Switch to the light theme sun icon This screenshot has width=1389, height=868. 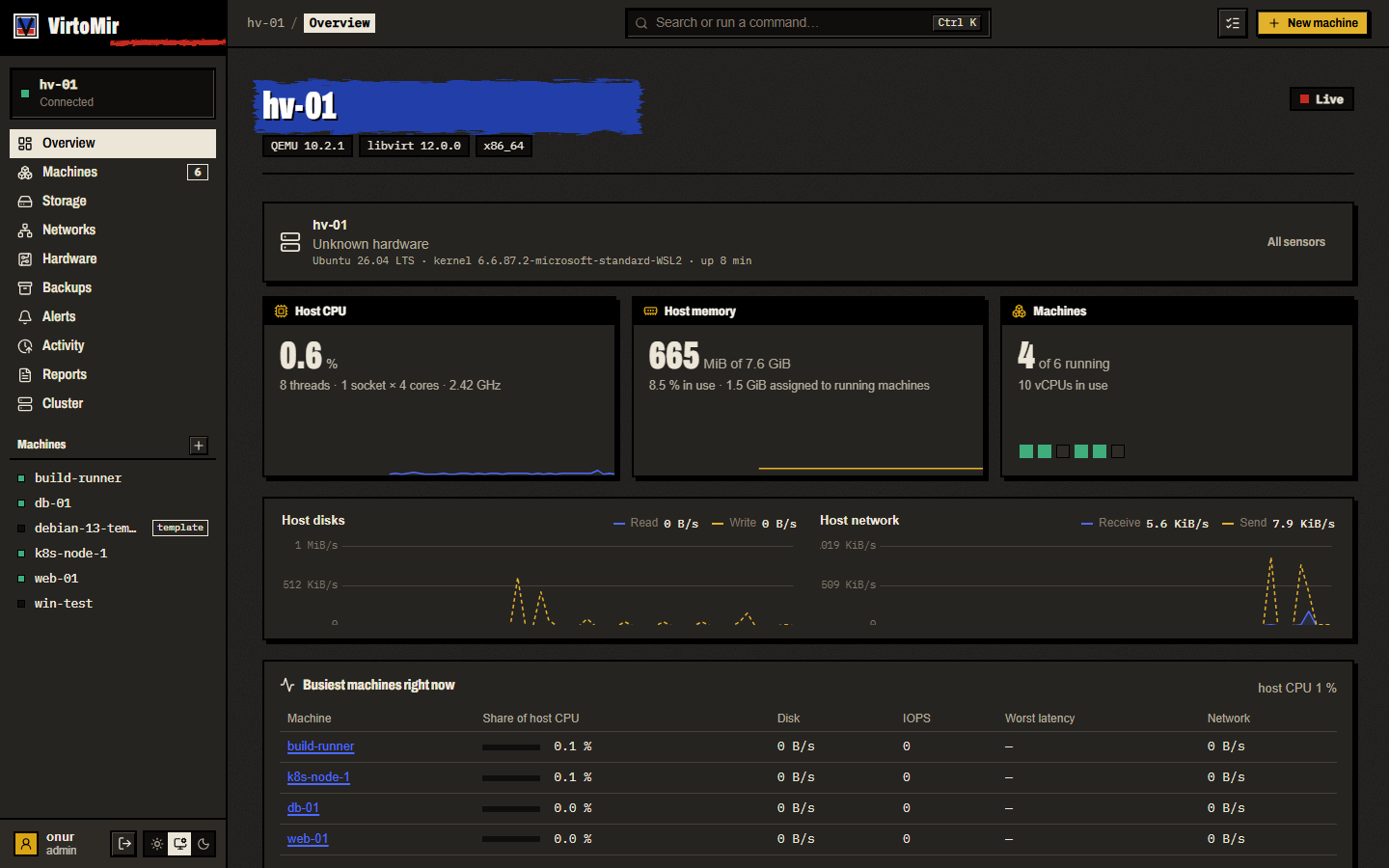tap(157, 844)
